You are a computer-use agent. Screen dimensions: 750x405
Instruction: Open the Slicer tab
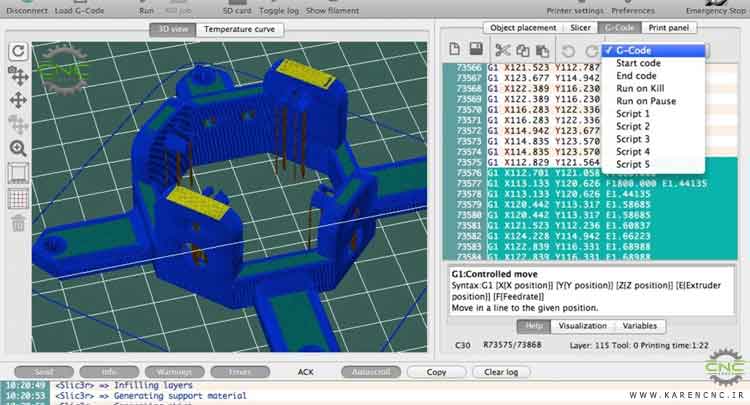580,28
